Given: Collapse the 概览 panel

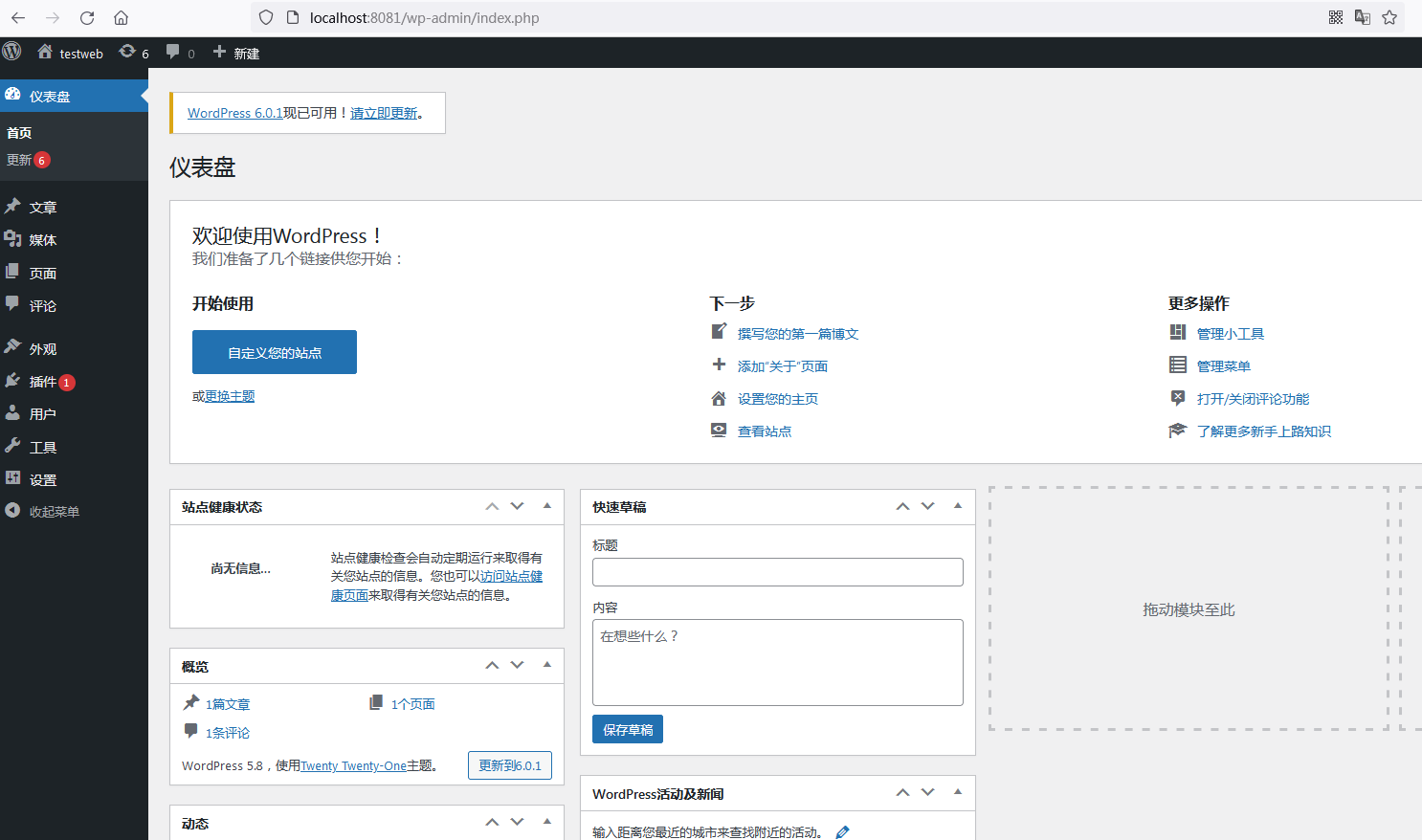Looking at the screenshot, I should pyautogui.click(x=547, y=665).
